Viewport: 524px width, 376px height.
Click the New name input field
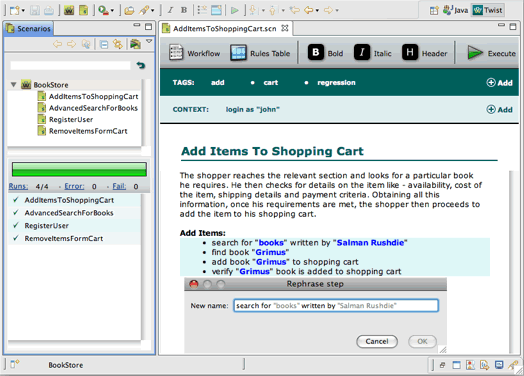pyautogui.click(x=336, y=305)
